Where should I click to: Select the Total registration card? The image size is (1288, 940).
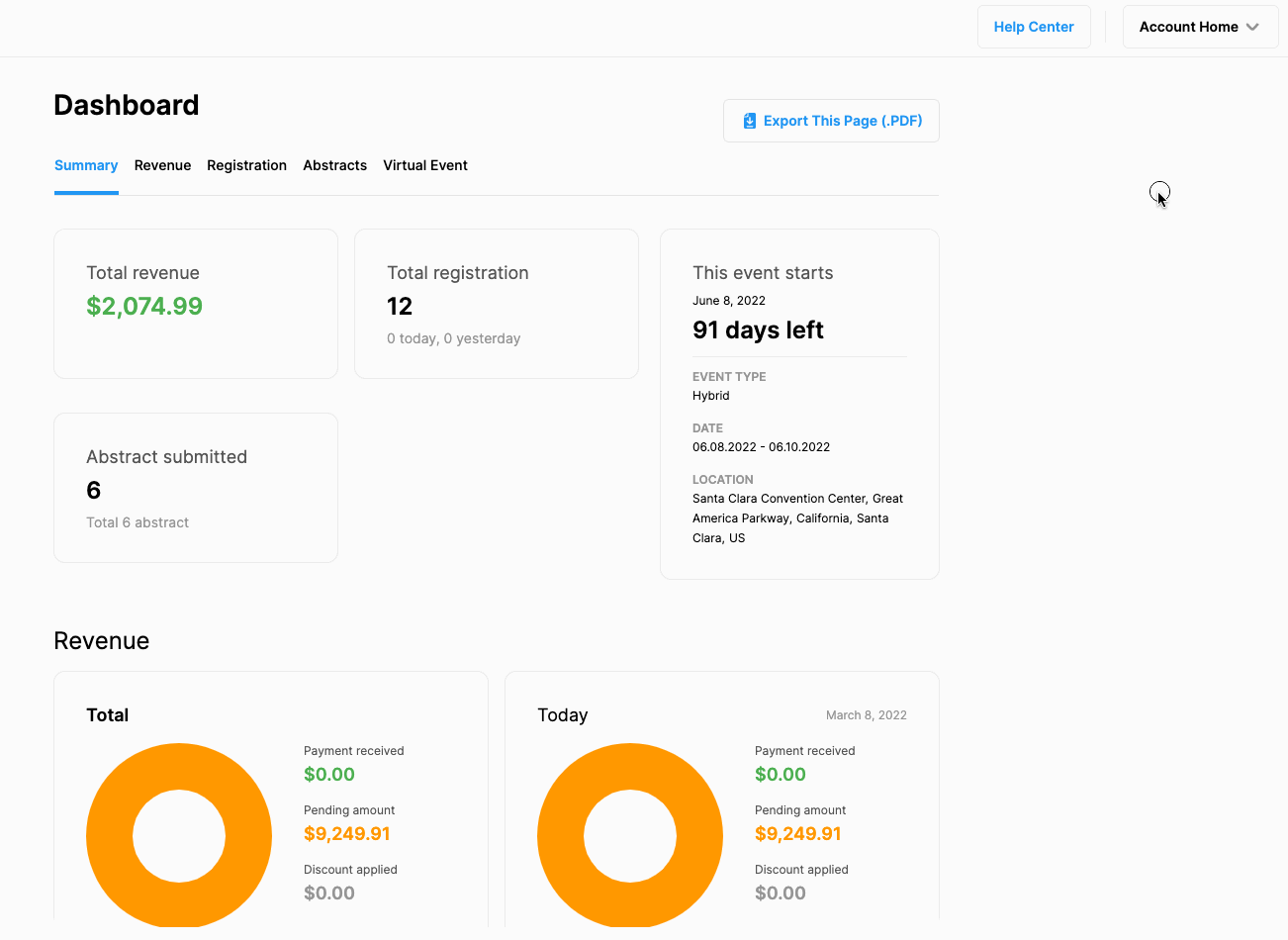coord(496,304)
